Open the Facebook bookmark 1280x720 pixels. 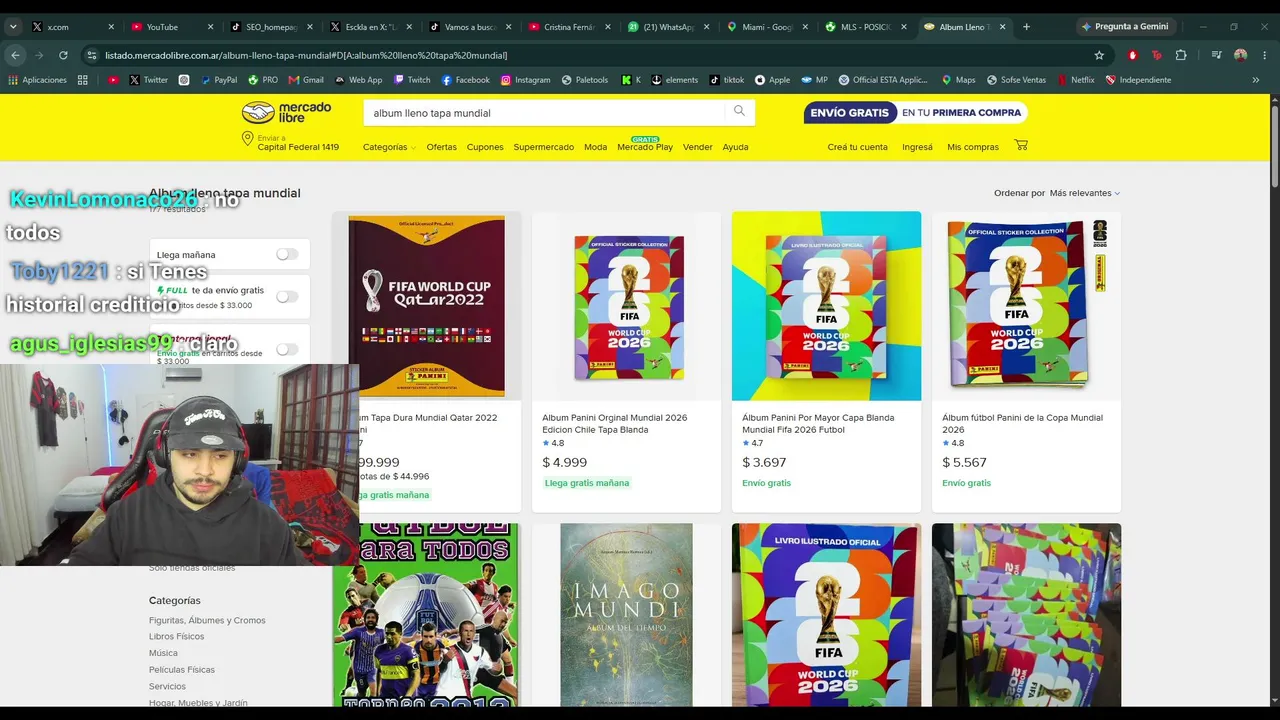tap(465, 80)
